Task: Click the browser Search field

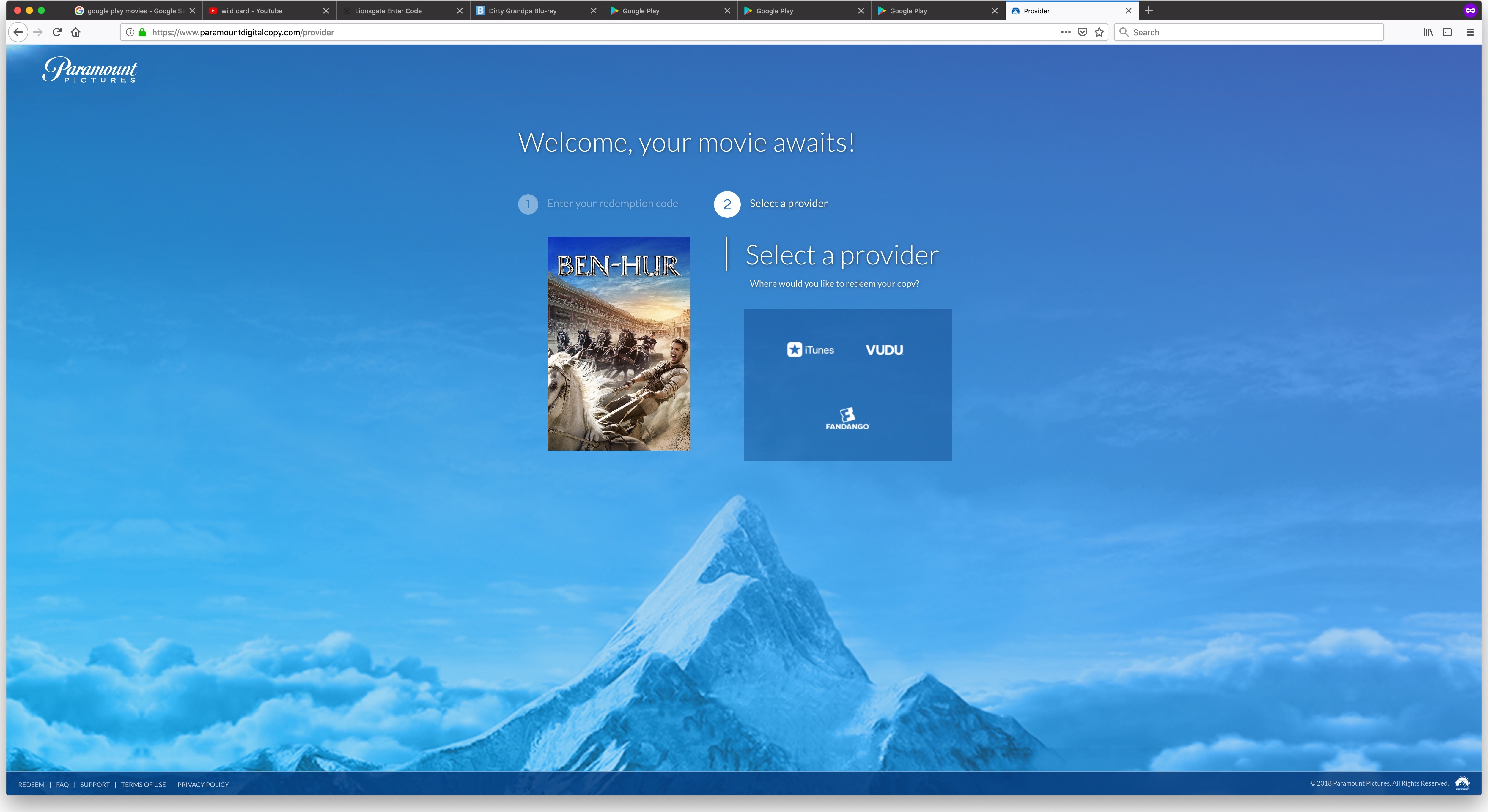Action: [1249, 32]
